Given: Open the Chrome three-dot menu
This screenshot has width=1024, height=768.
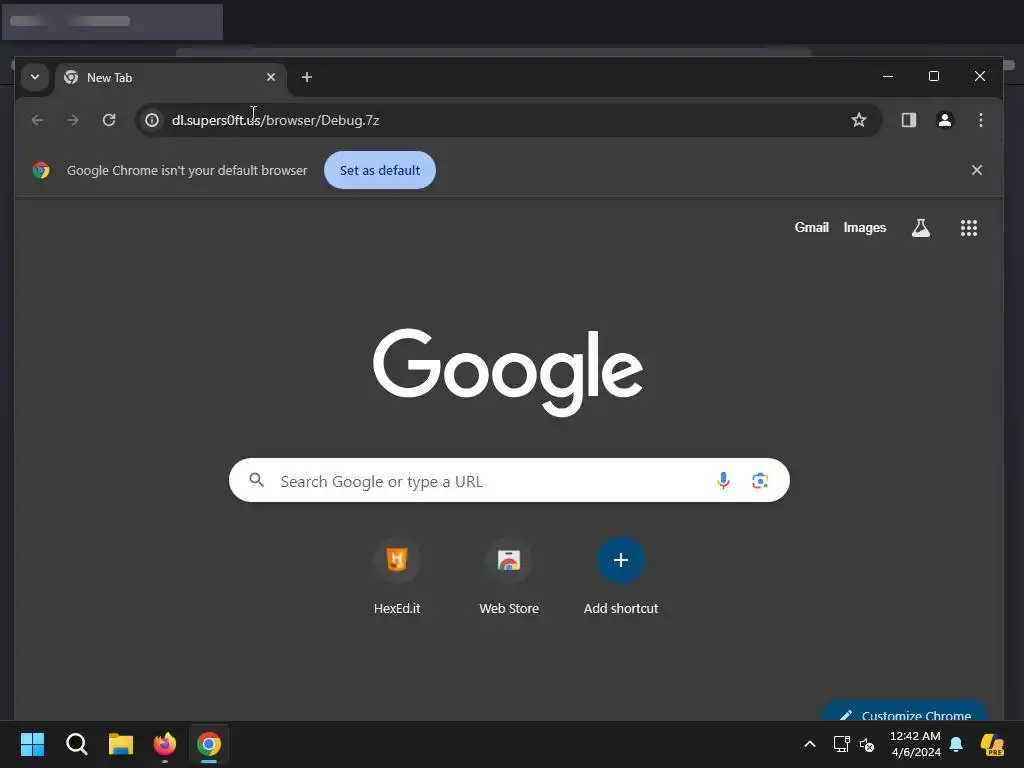Looking at the screenshot, I should tap(981, 120).
